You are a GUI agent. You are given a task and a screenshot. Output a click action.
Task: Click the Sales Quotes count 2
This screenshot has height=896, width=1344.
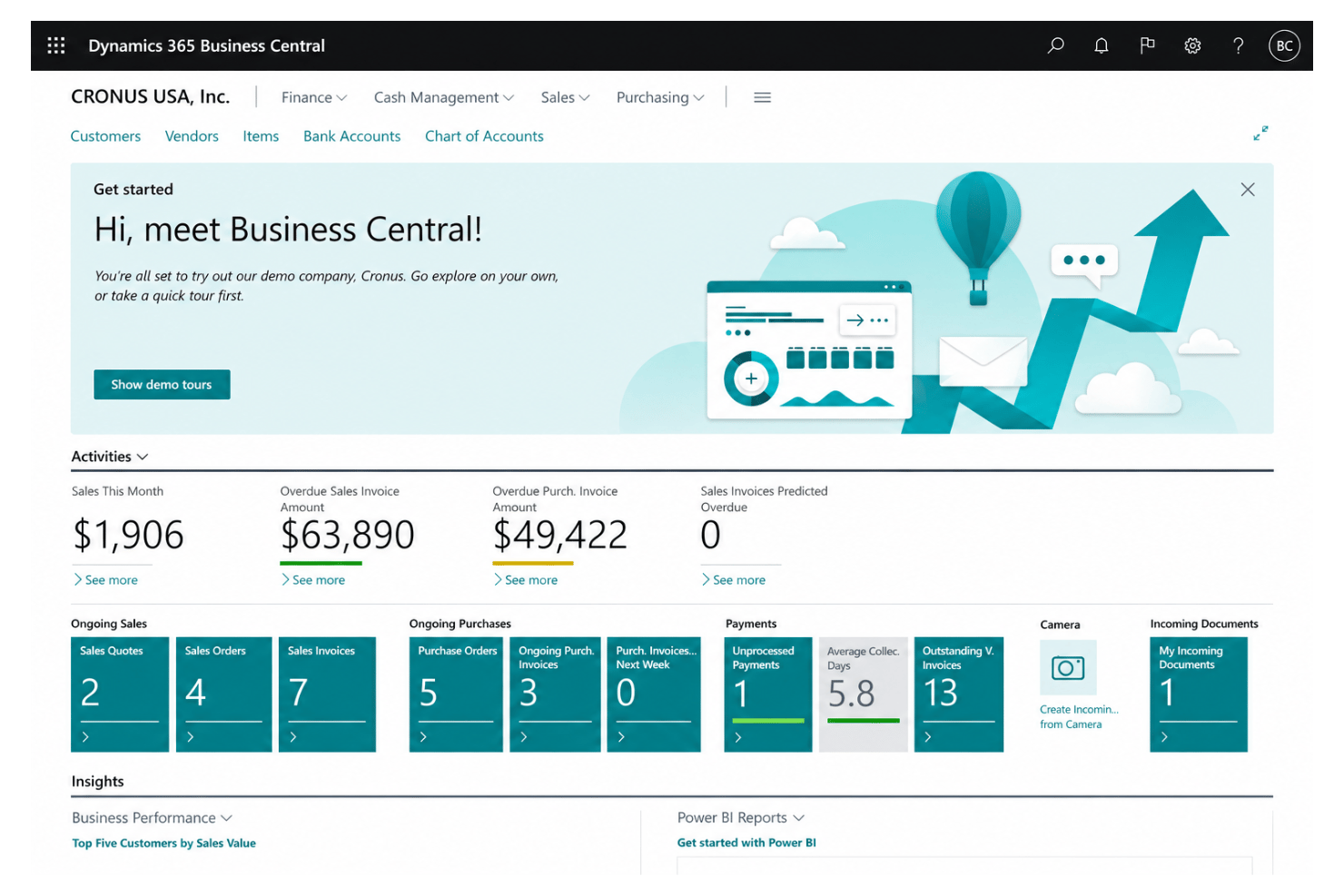[90, 694]
